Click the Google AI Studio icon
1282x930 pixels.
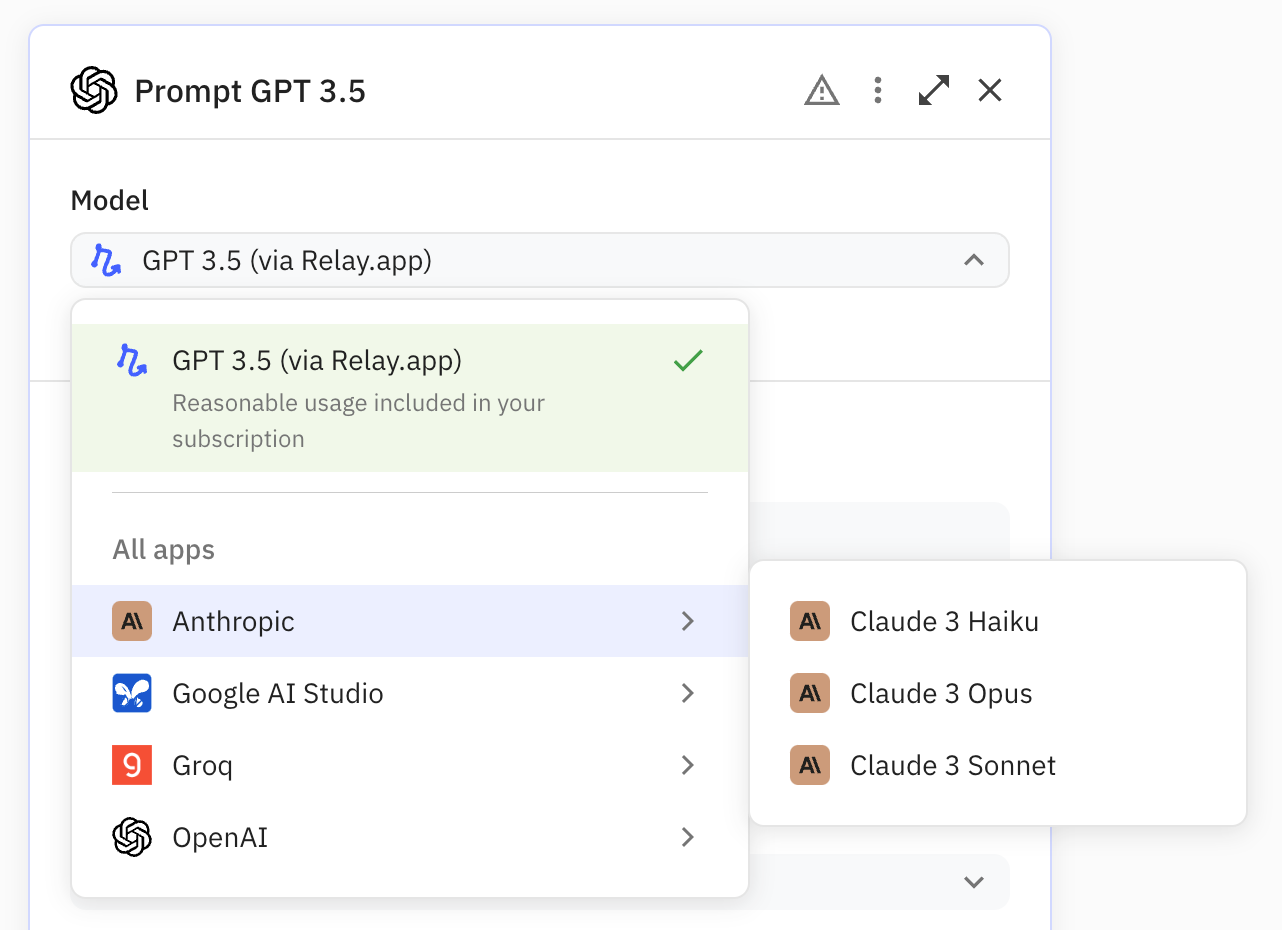(x=132, y=693)
